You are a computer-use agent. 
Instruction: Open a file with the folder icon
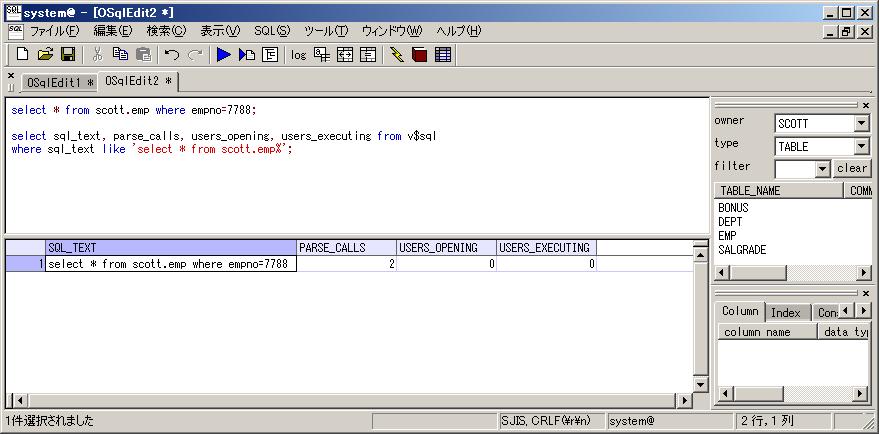click(x=45, y=55)
